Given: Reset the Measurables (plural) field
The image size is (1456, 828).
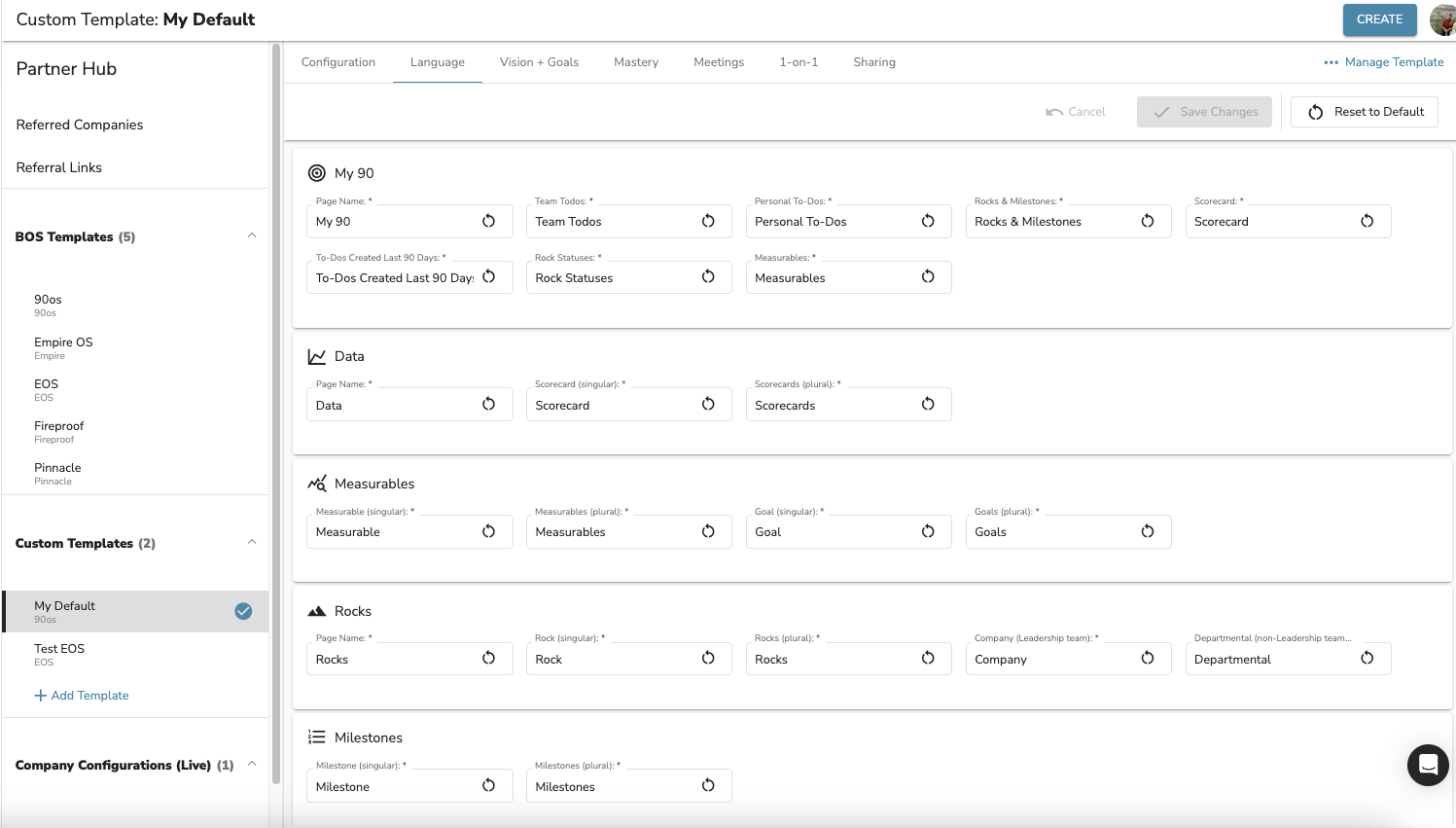Looking at the screenshot, I should (709, 531).
